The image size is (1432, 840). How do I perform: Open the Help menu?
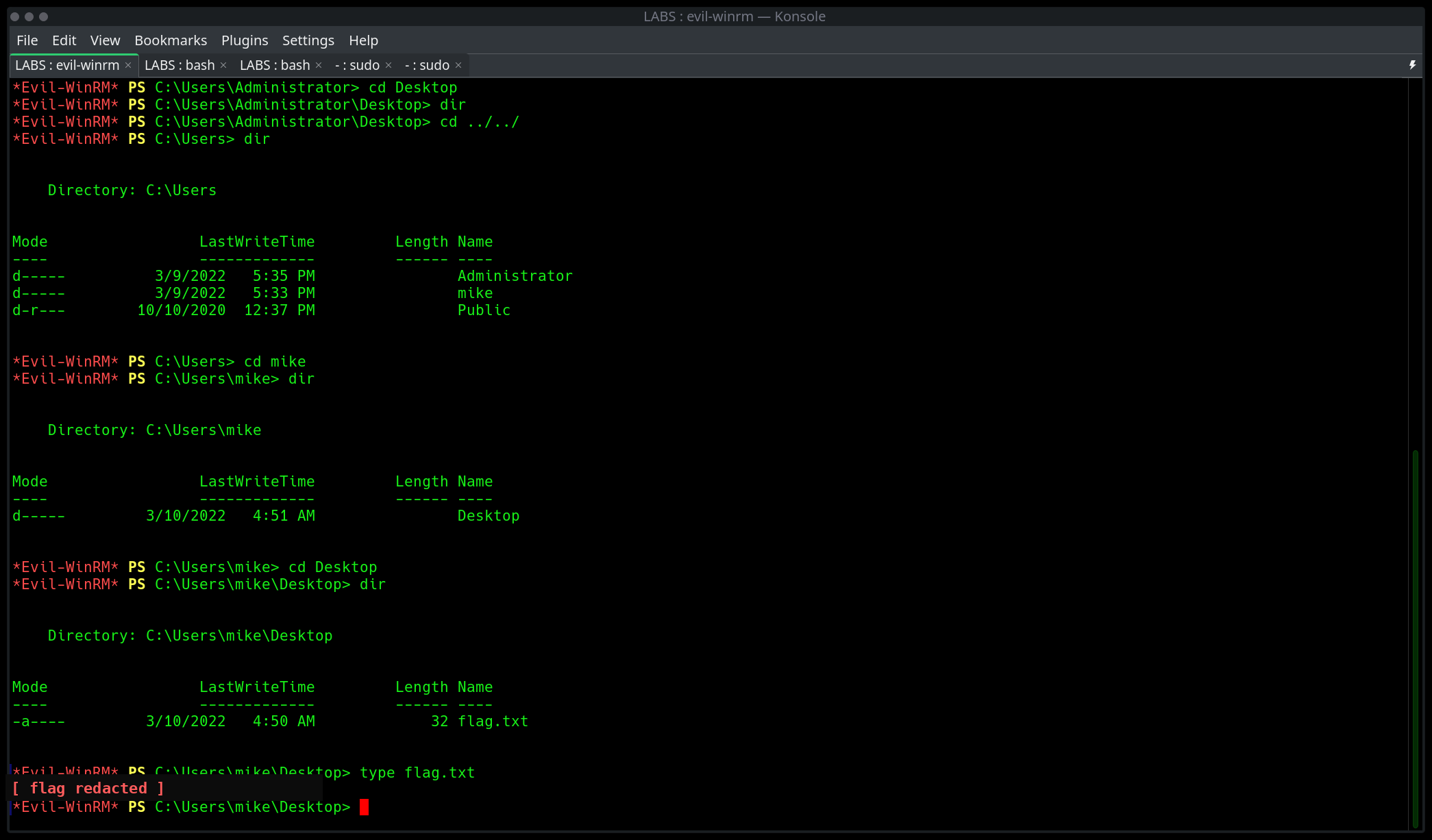click(x=363, y=40)
